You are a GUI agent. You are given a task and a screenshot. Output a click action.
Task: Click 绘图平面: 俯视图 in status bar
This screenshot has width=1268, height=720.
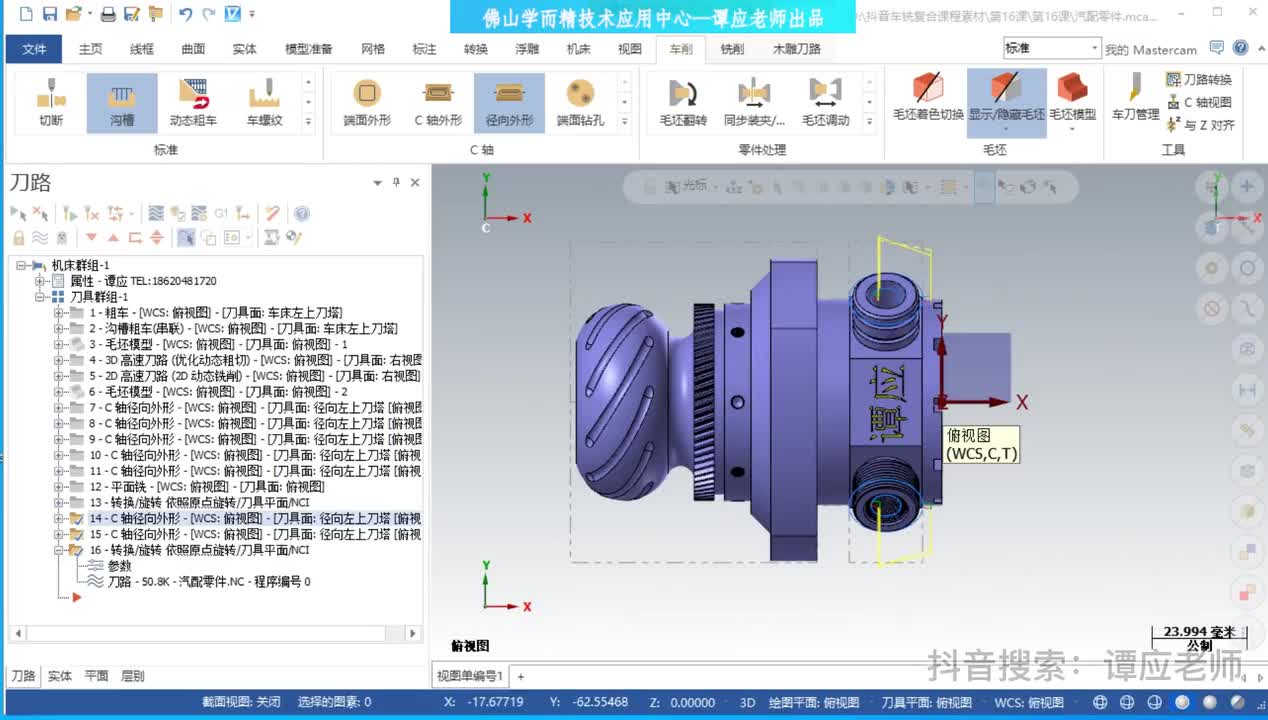point(813,702)
